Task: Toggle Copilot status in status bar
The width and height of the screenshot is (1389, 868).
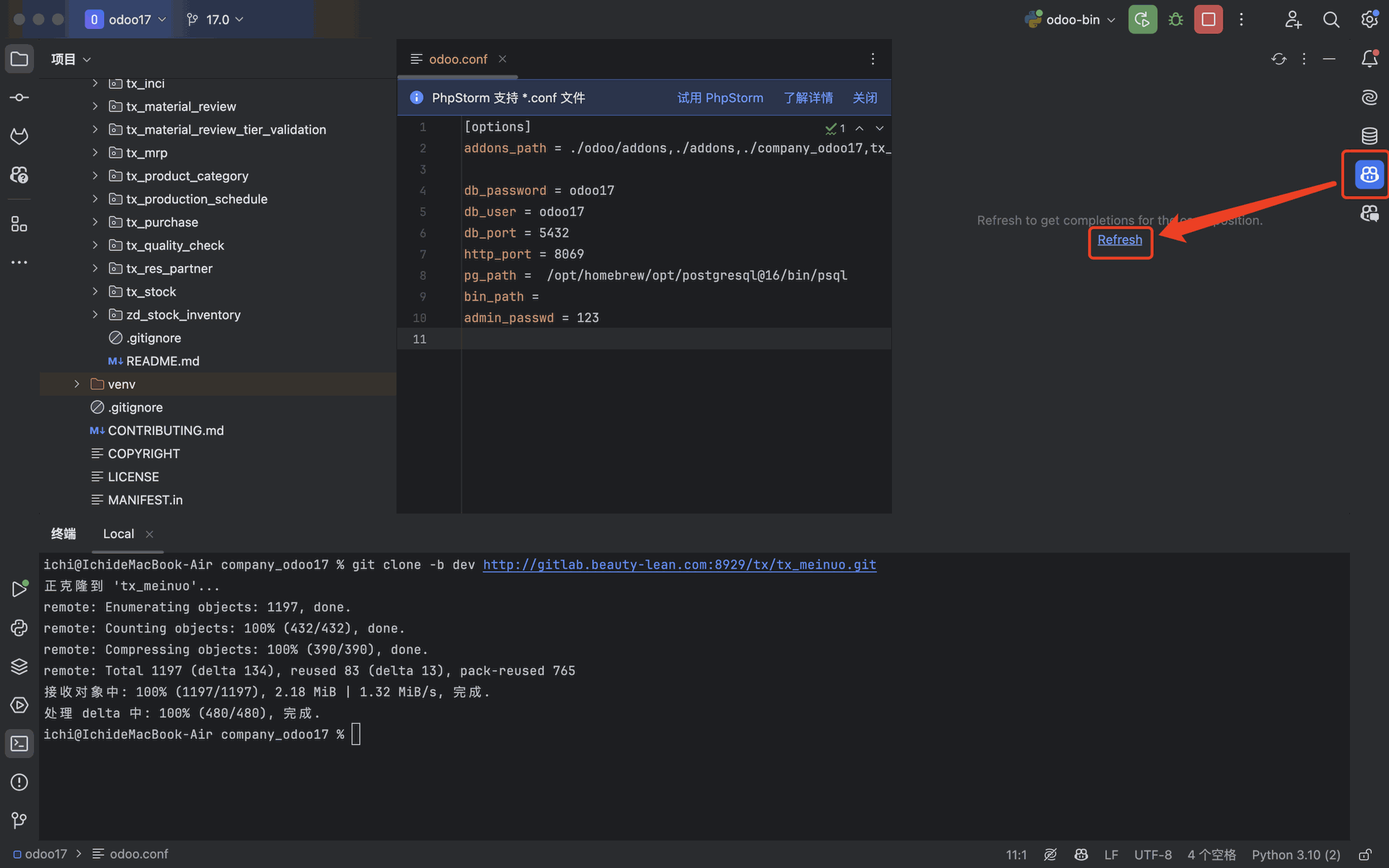Action: 1081,854
